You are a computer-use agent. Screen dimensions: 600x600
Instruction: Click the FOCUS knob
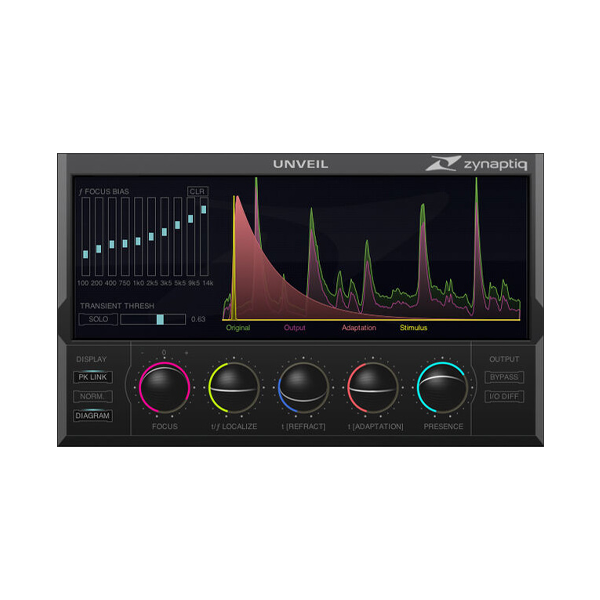click(x=165, y=388)
